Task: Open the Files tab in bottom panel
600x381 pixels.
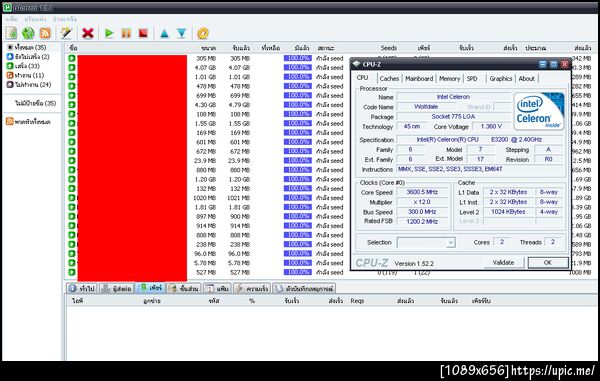Action: click(x=217, y=288)
